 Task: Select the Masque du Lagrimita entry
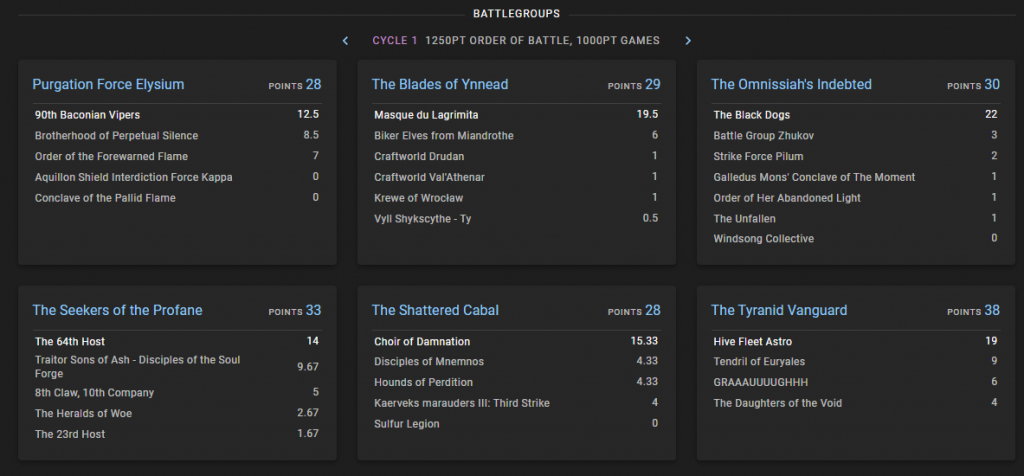(426, 115)
